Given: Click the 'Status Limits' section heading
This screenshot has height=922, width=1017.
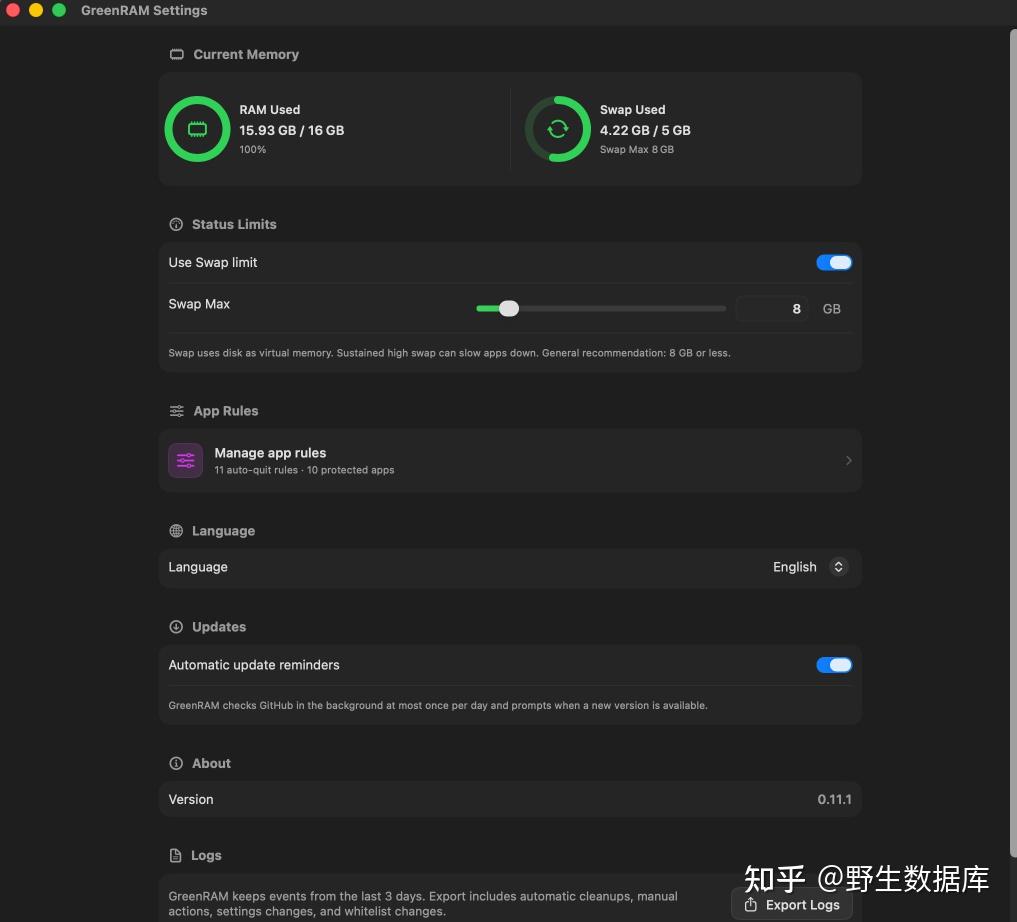Looking at the screenshot, I should coord(234,224).
